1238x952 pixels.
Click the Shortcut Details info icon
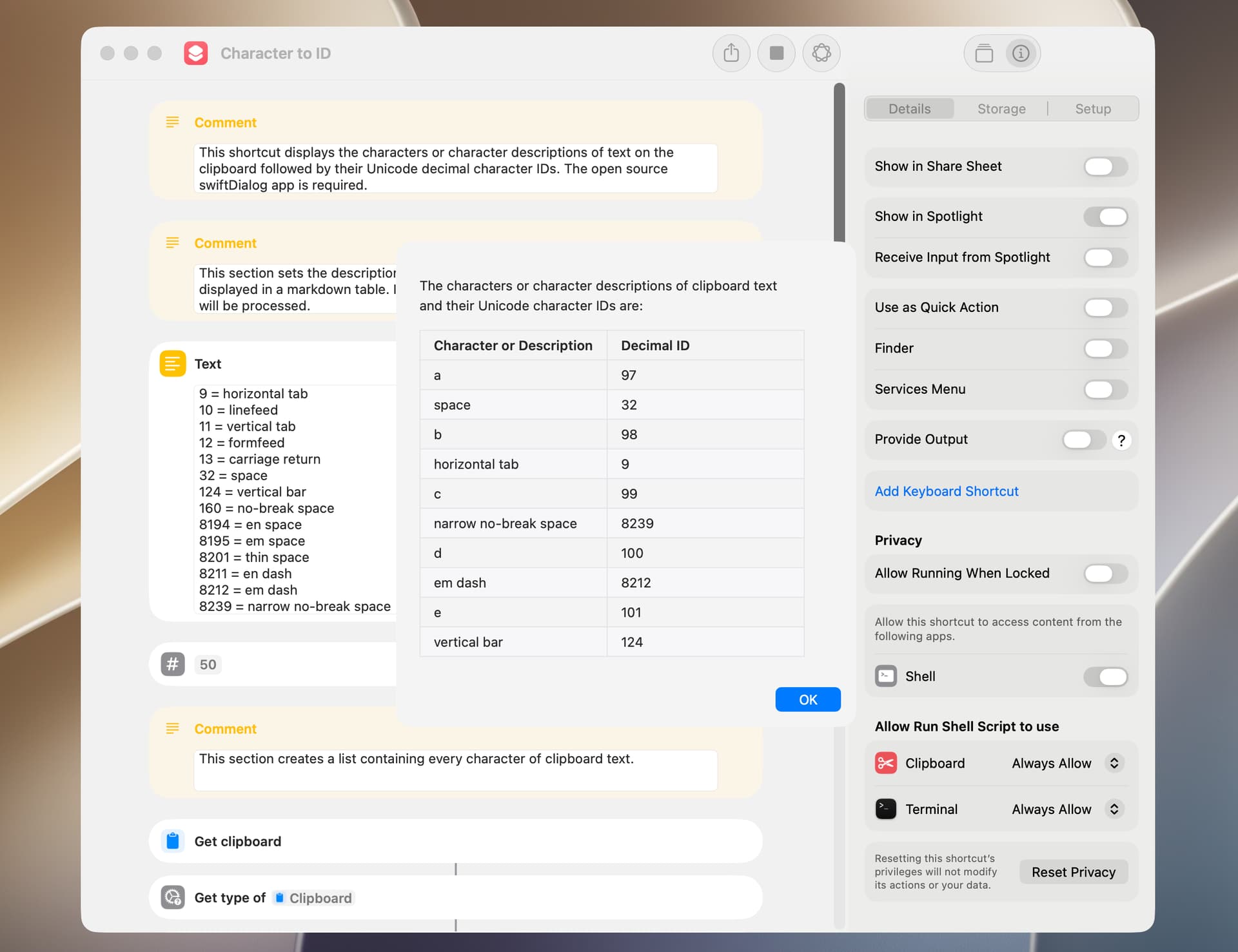[1020, 53]
